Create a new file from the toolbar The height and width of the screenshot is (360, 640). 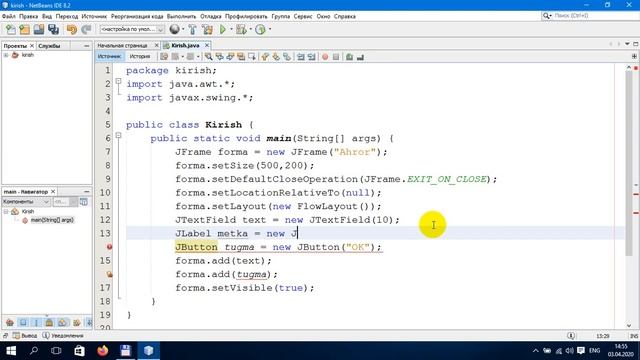pyautogui.click(x=11, y=29)
